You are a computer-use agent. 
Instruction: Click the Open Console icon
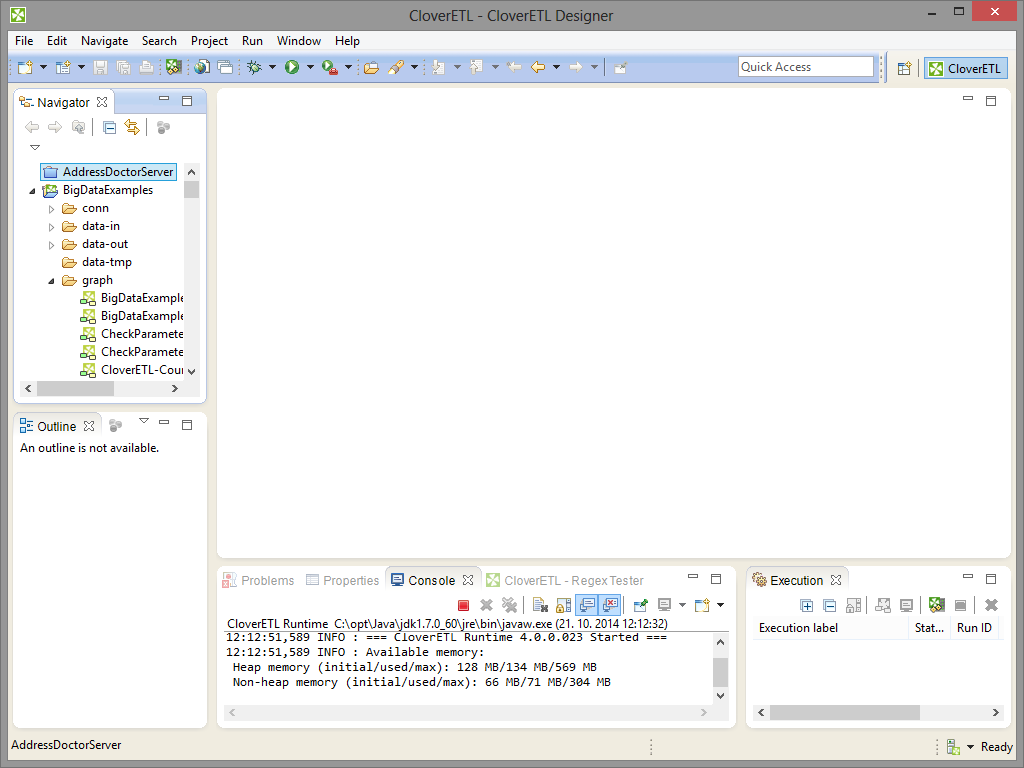[702, 605]
